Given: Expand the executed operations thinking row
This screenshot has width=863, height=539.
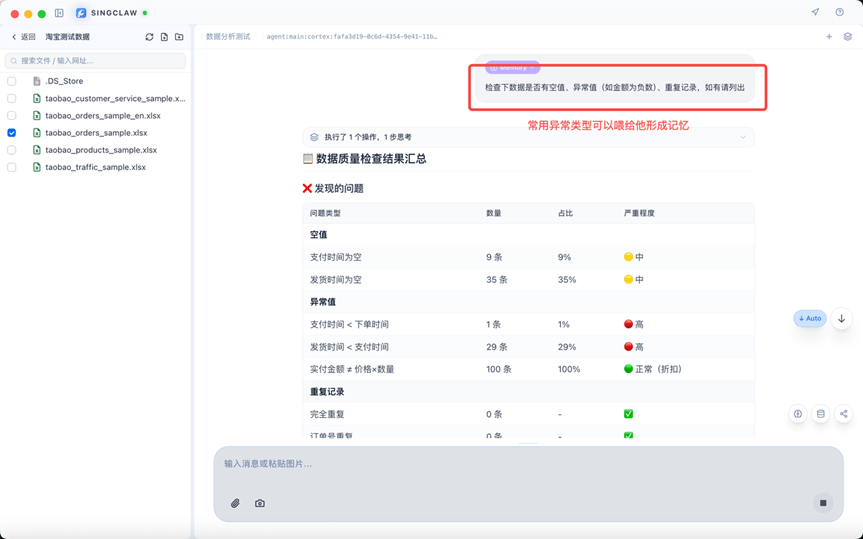Looking at the screenshot, I should pos(528,137).
